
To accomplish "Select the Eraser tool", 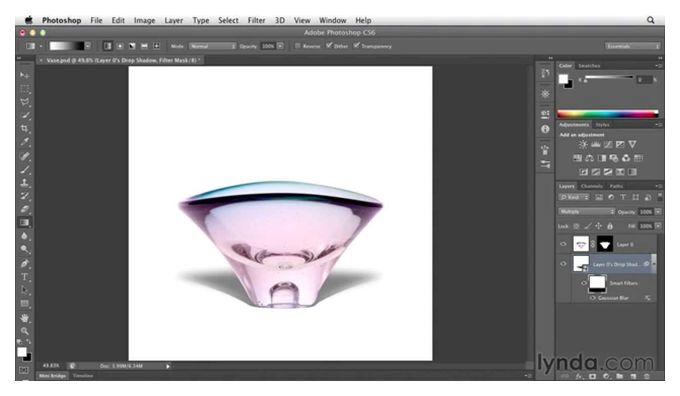I will click(x=25, y=209).
